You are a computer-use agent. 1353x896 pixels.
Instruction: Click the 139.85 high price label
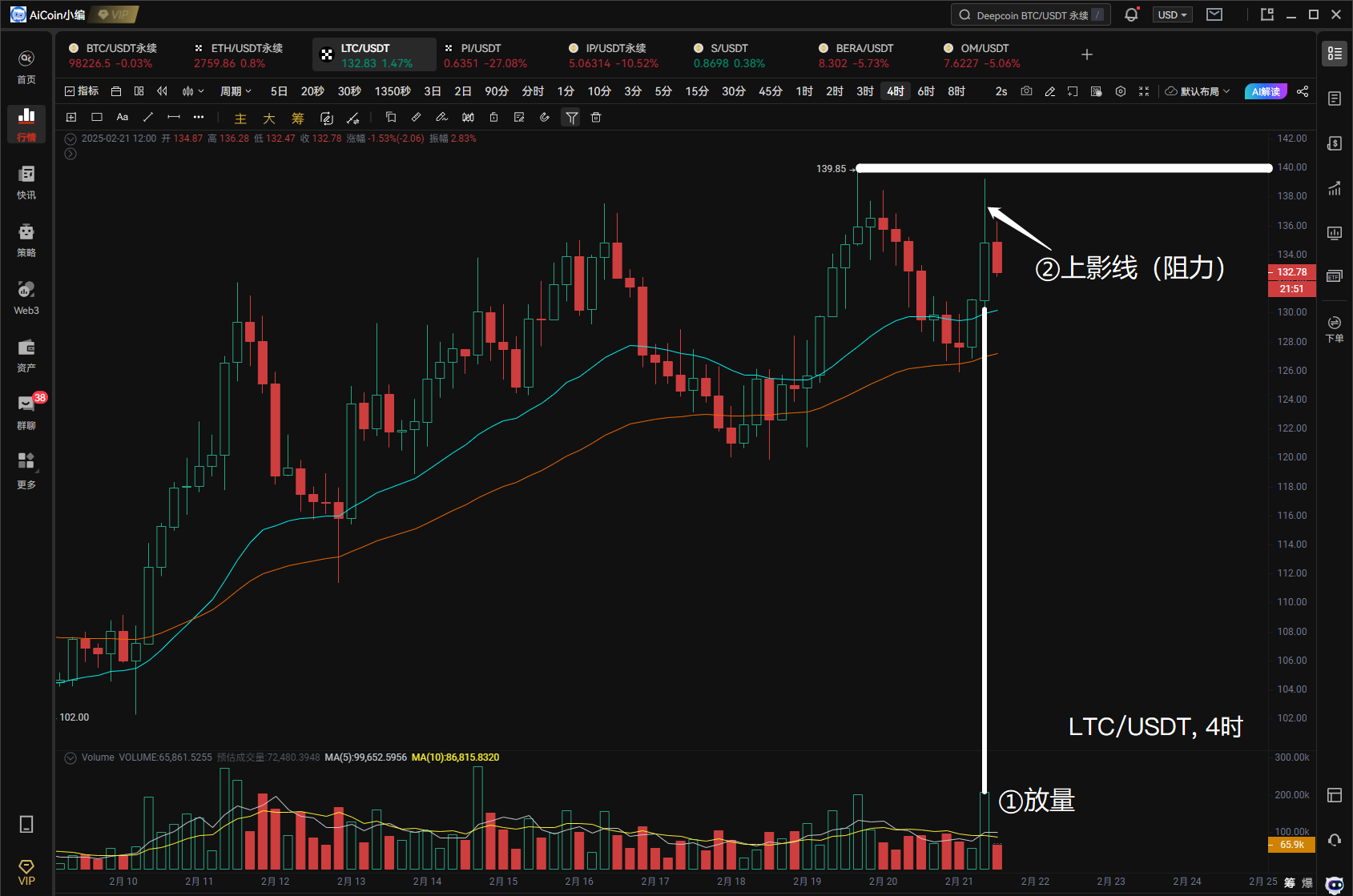pyautogui.click(x=831, y=169)
